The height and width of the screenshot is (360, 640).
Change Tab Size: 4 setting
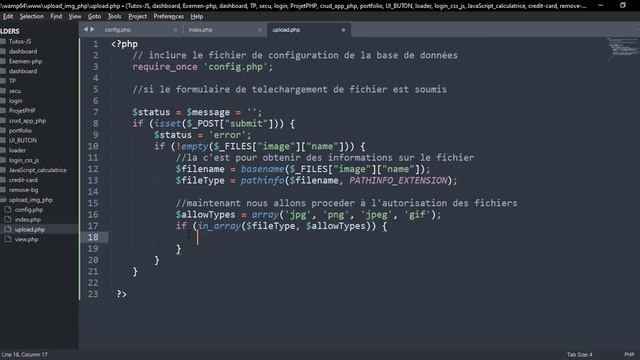[579, 355]
